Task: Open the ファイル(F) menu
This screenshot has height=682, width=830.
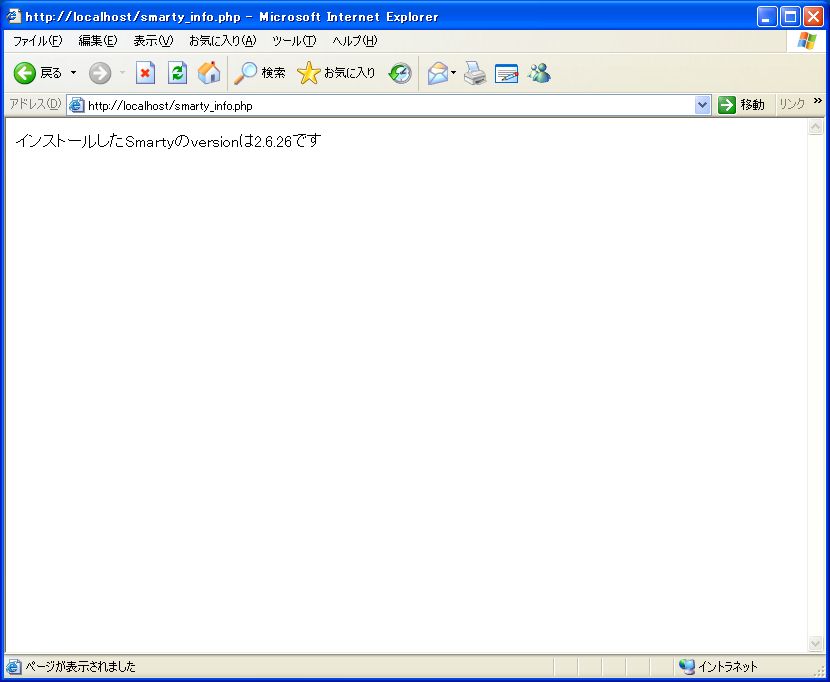Action: click(38, 41)
